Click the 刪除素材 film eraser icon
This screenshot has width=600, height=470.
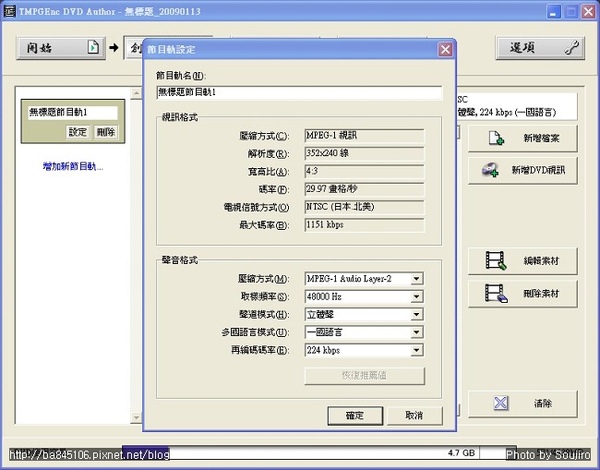click(x=496, y=294)
